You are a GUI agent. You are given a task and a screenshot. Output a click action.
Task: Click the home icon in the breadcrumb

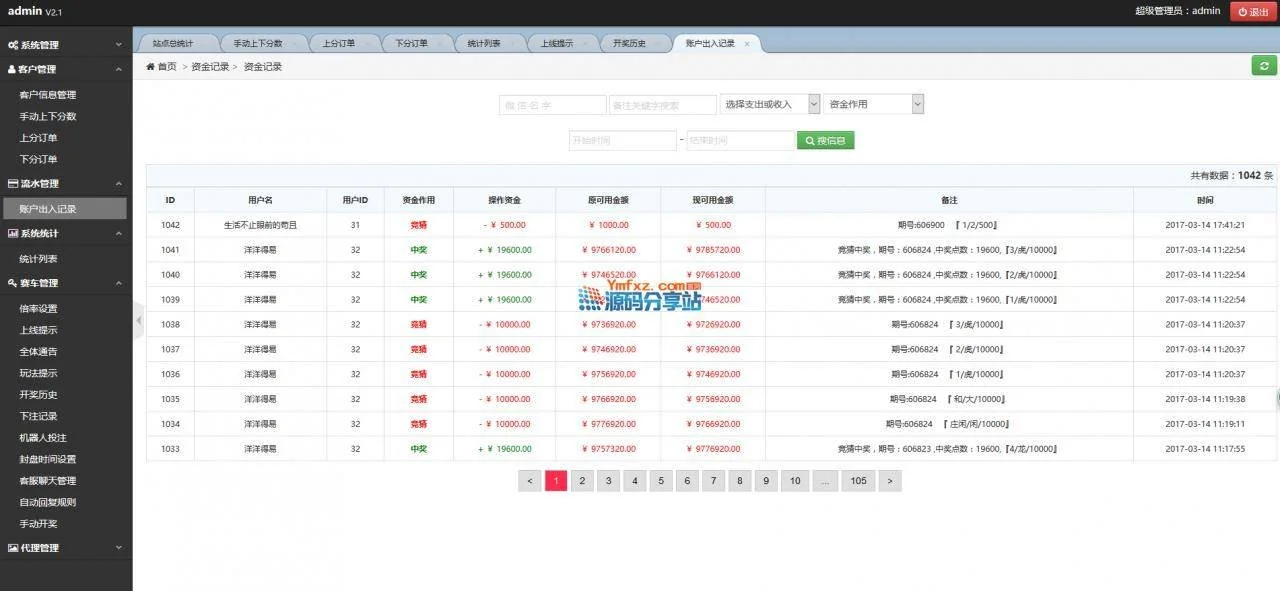click(x=151, y=67)
